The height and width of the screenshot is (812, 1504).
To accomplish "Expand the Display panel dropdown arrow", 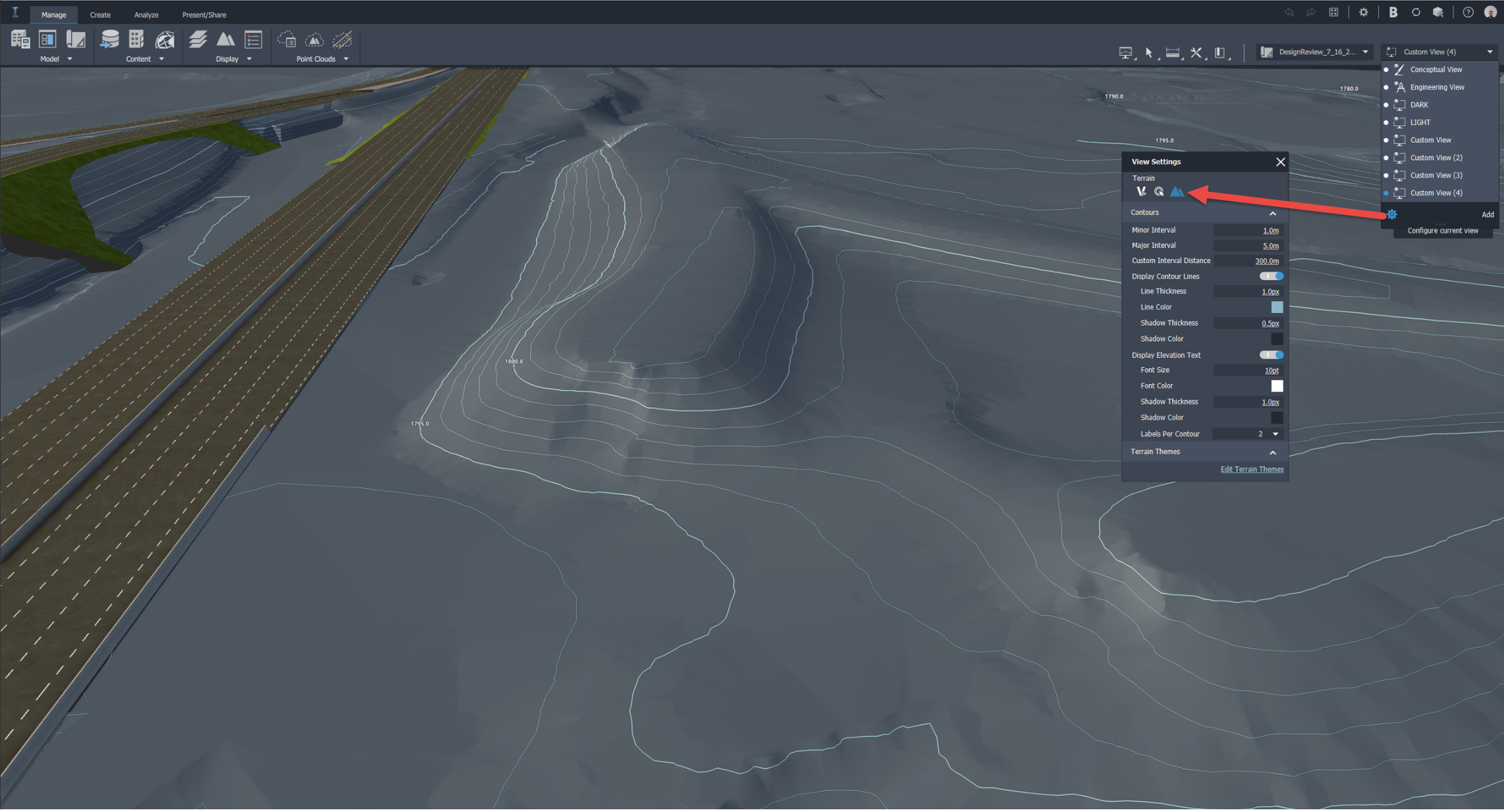I will click(x=249, y=59).
